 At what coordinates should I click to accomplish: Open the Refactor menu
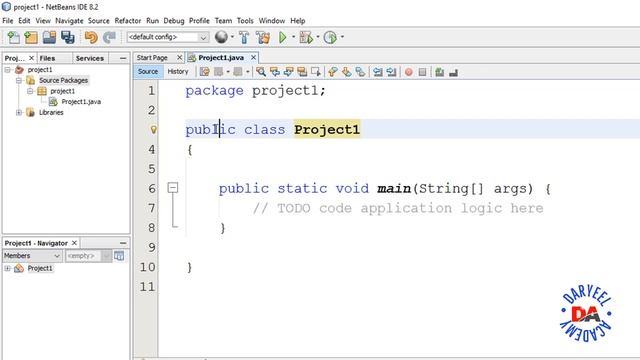[127, 20]
